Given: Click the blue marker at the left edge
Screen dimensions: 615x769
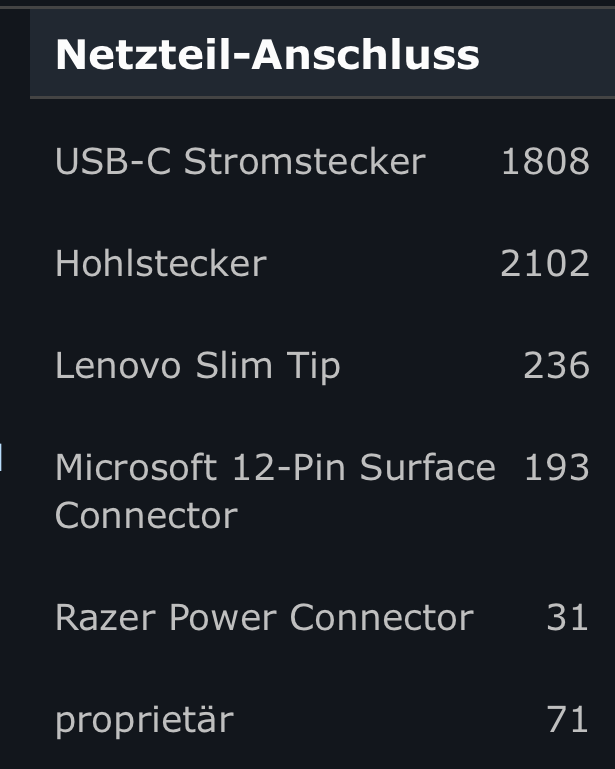Looking at the screenshot, I should (1, 457).
